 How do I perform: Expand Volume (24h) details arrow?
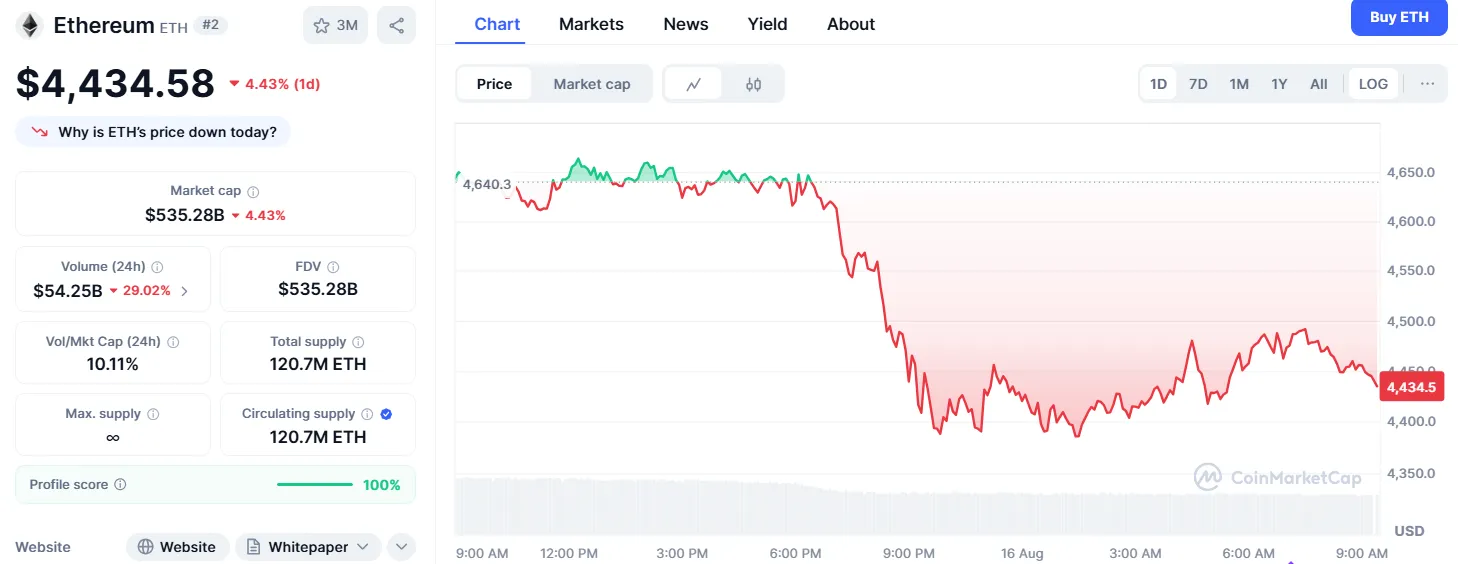[x=185, y=291]
